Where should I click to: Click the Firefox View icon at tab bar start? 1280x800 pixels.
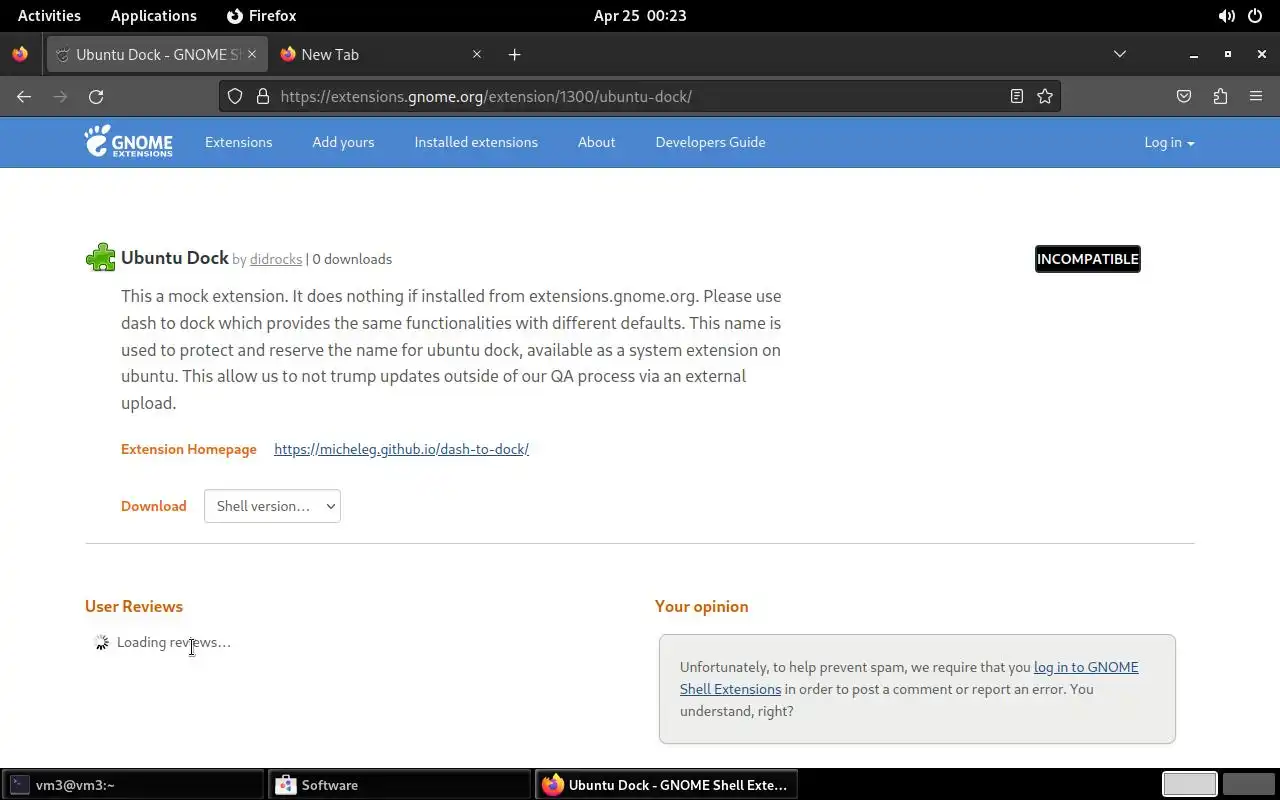pyautogui.click(x=20, y=54)
